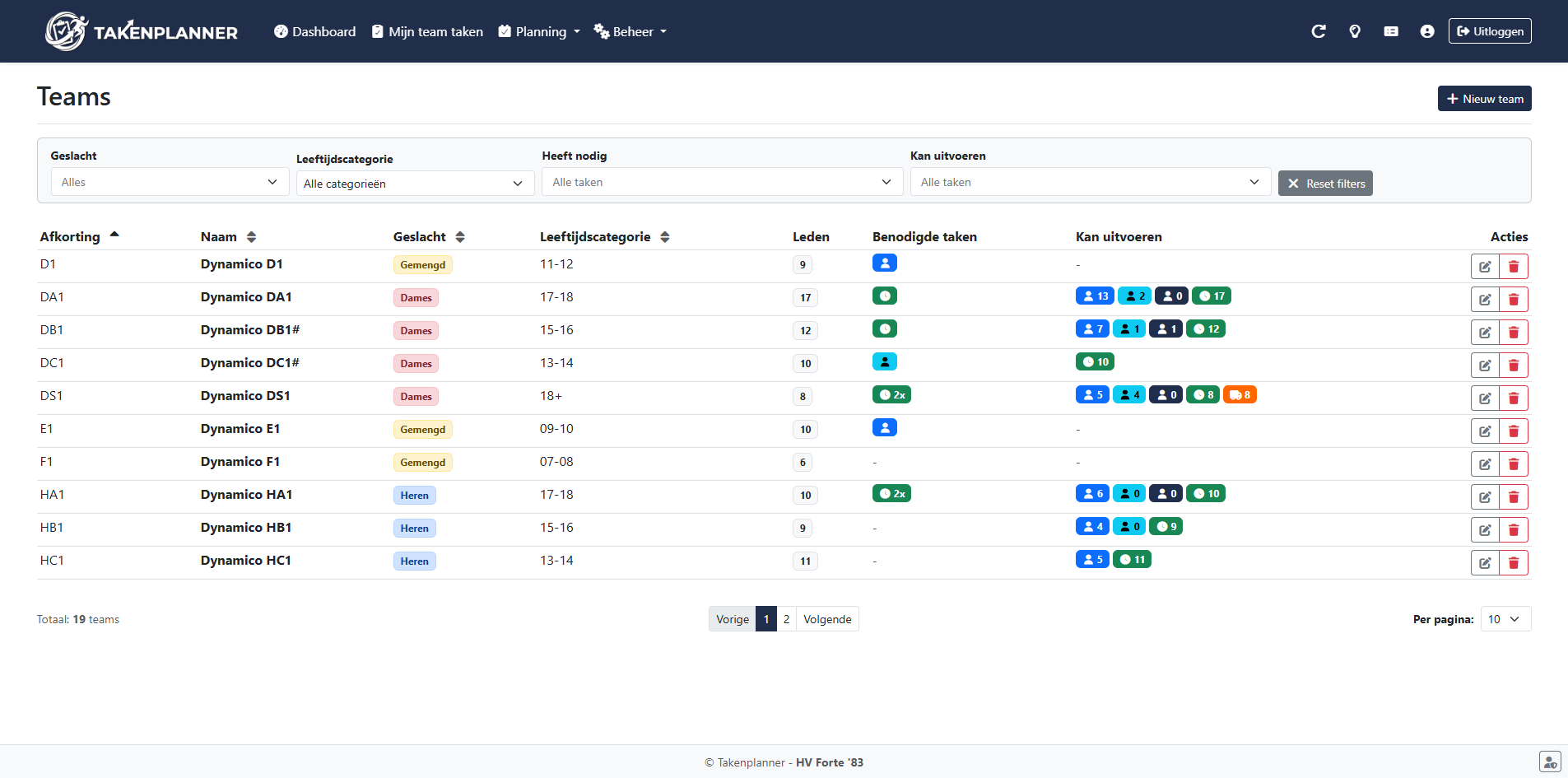The height and width of the screenshot is (778, 1568).
Task: Expand the Leeftijdscategorie dropdown
Action: pos(414,183)
